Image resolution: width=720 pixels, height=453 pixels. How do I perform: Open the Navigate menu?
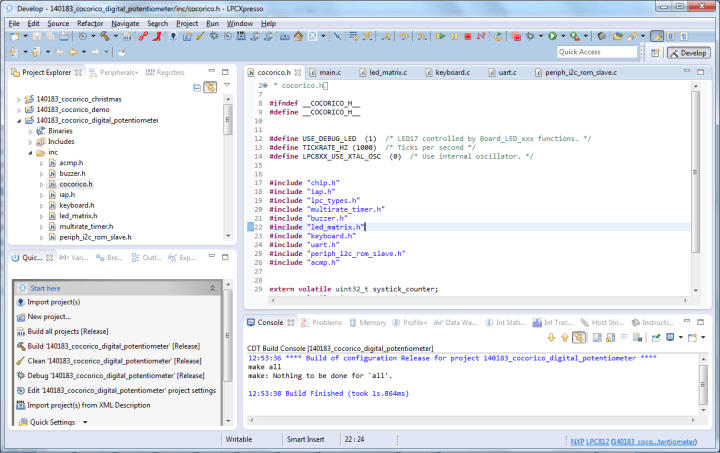click(x=125, y=23)
